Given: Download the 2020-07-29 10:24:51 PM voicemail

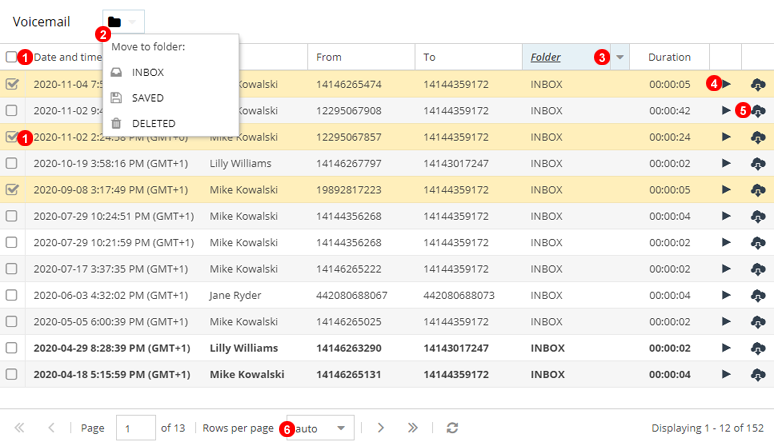Looking at the screenshot, I should (x=758, y=216).
